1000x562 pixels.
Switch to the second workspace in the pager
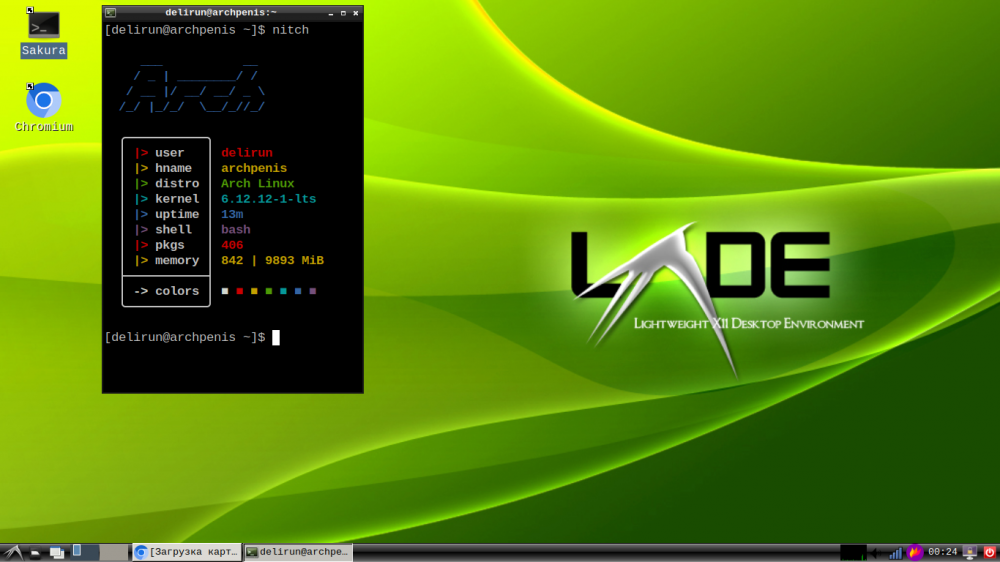(x=114, y=552)
